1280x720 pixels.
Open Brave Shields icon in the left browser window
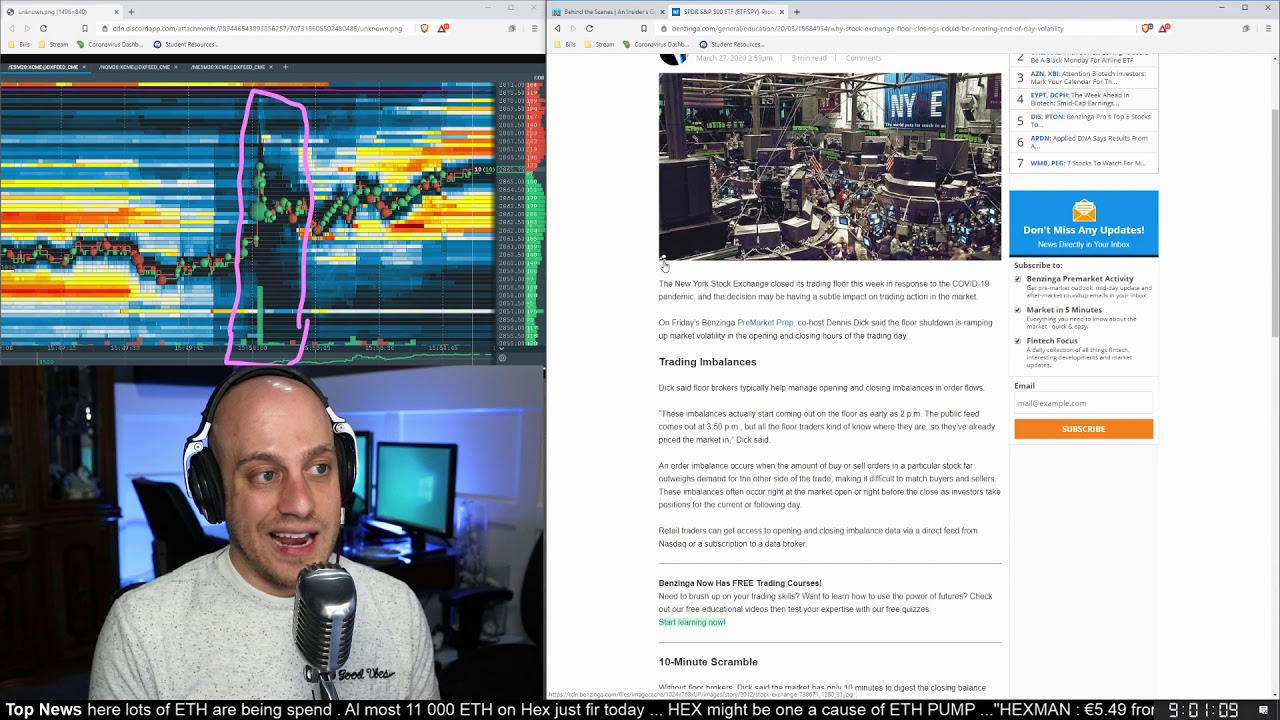pos(424,28)
